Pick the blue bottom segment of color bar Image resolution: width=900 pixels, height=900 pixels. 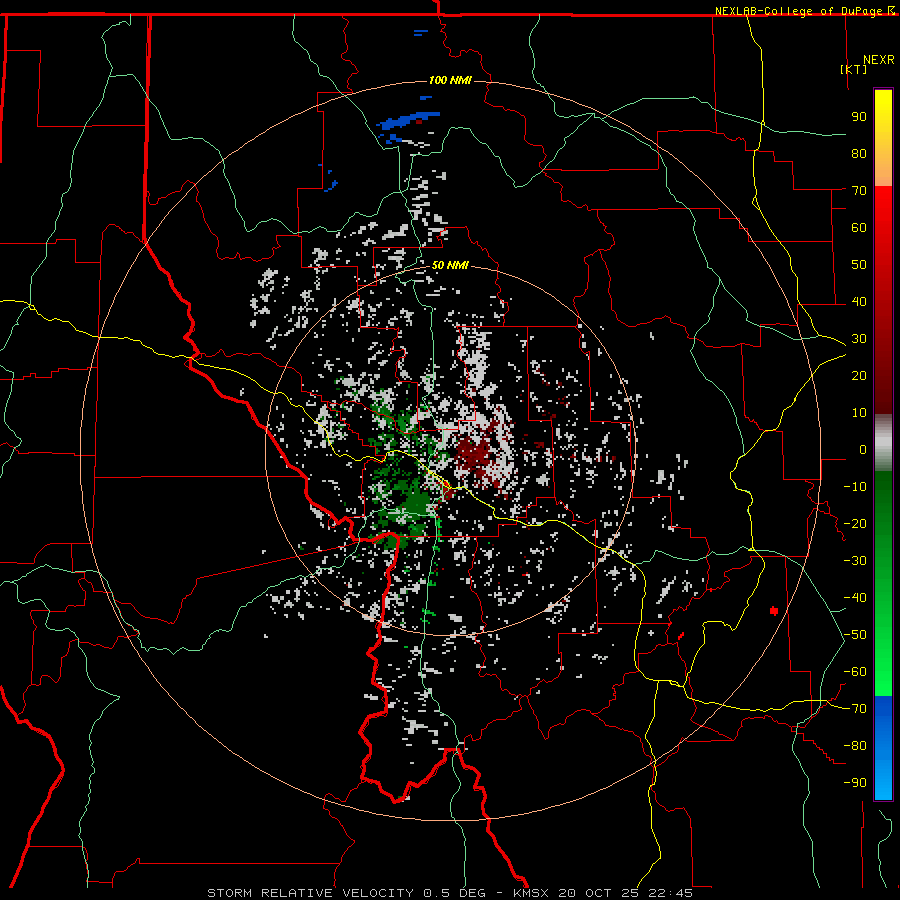(883, 747)
